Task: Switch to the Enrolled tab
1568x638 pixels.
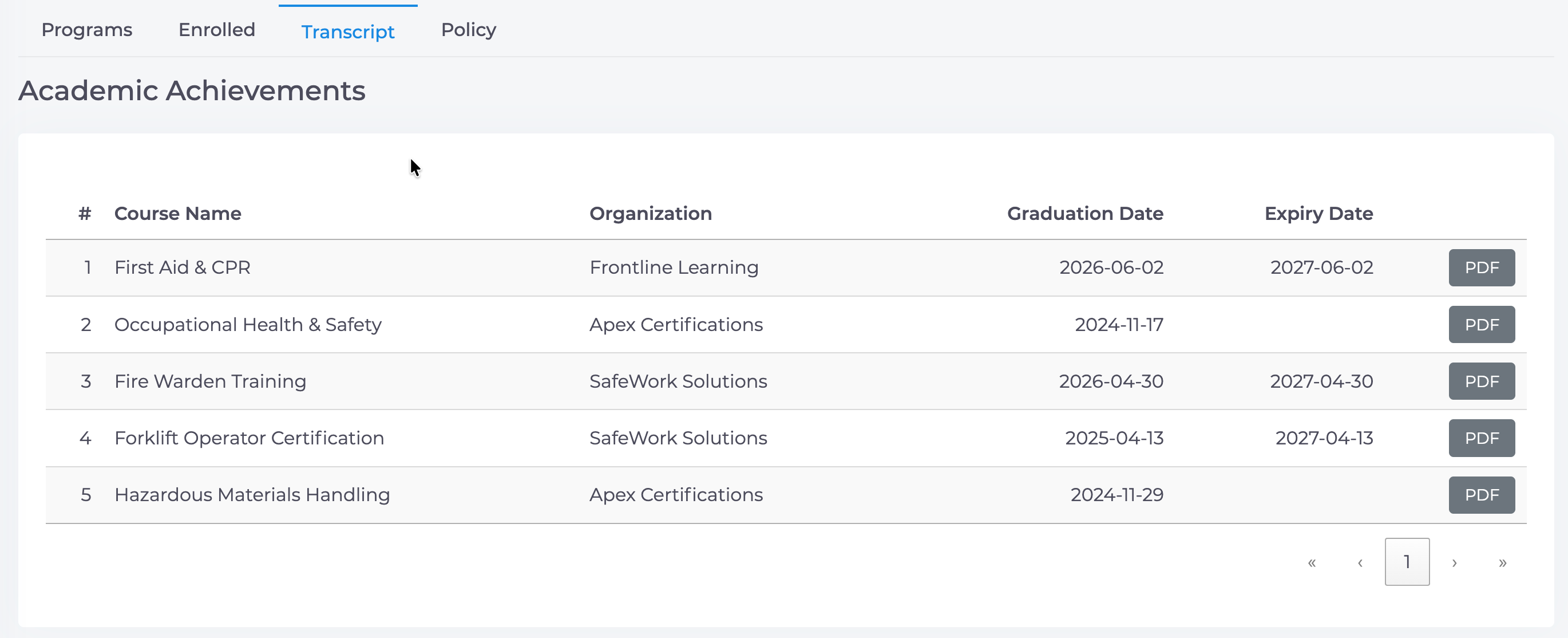Action: tap(217, 29)
